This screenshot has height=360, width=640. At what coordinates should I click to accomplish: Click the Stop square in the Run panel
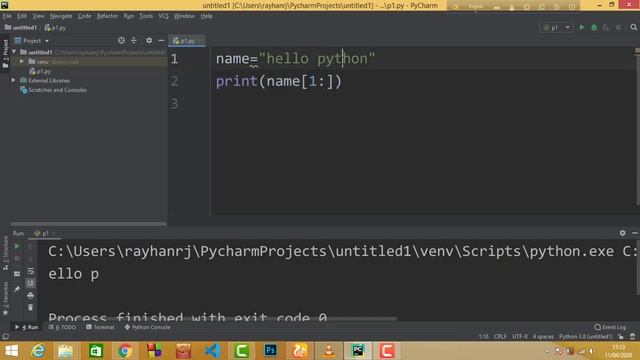pos(17,259)
